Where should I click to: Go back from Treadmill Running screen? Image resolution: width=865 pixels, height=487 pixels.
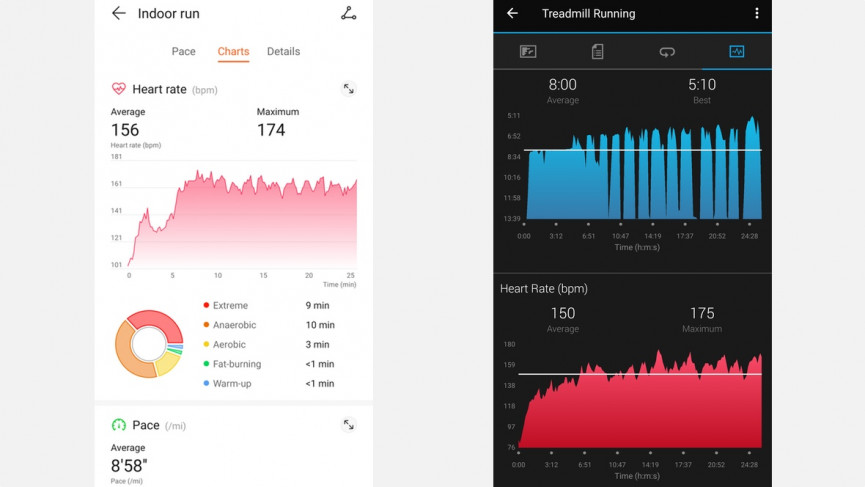click(x=512, y=13)
